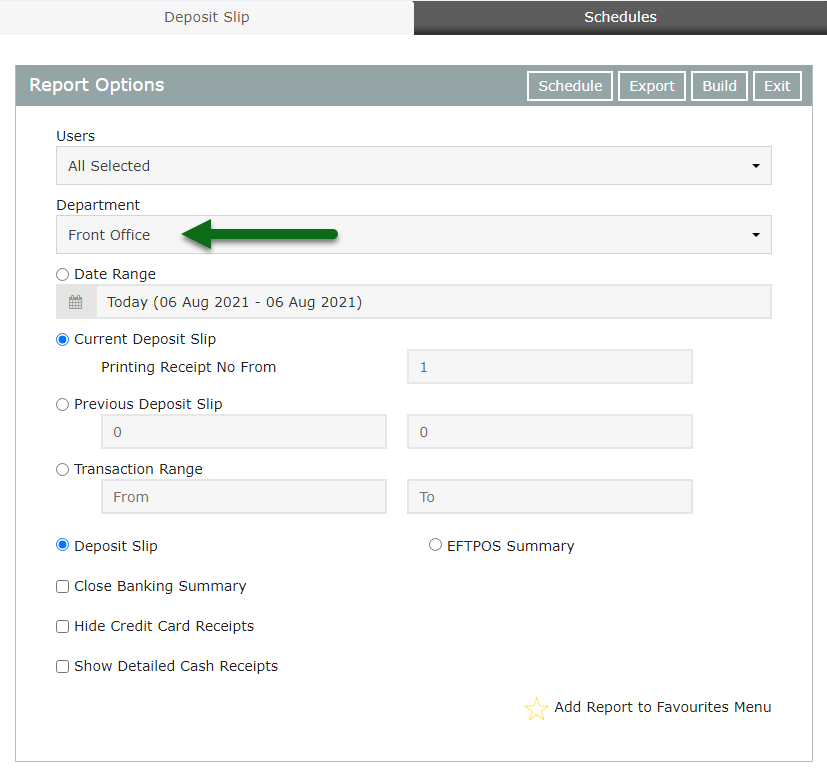Click the calendar icon beside the date range

coord(76,302)
